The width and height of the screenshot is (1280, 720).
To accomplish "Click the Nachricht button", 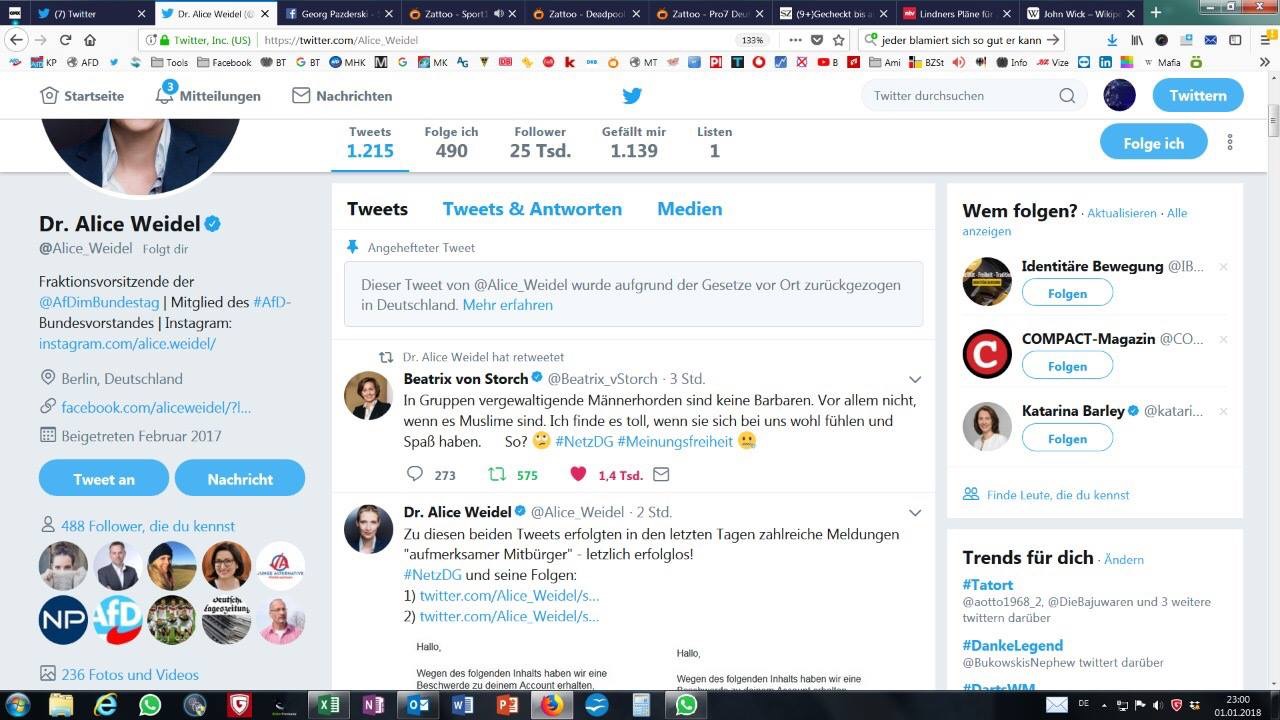I will 240,479.
